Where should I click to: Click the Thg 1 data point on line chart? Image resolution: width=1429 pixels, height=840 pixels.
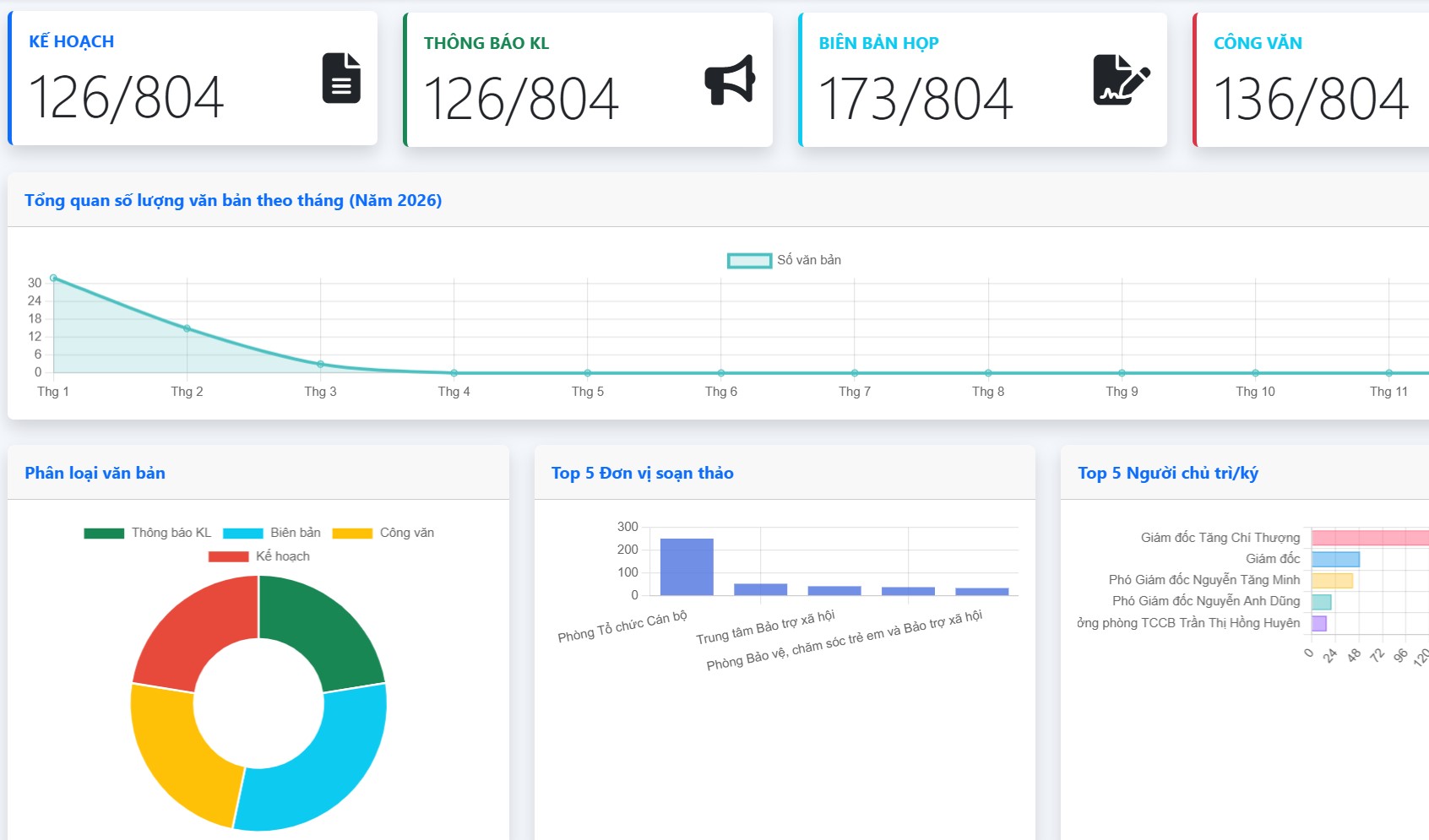point(53,278)
